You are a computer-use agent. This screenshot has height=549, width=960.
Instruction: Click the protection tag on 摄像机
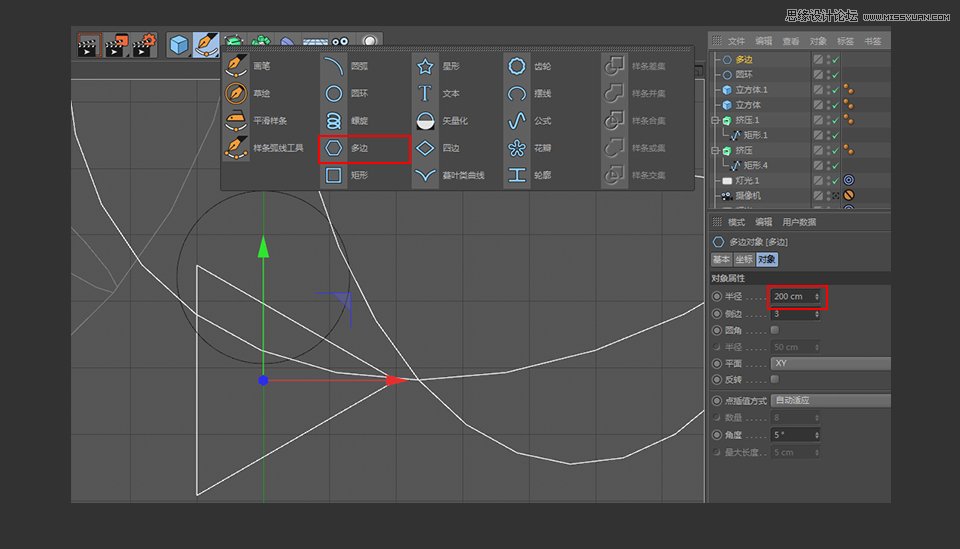(x=849, y=196)
